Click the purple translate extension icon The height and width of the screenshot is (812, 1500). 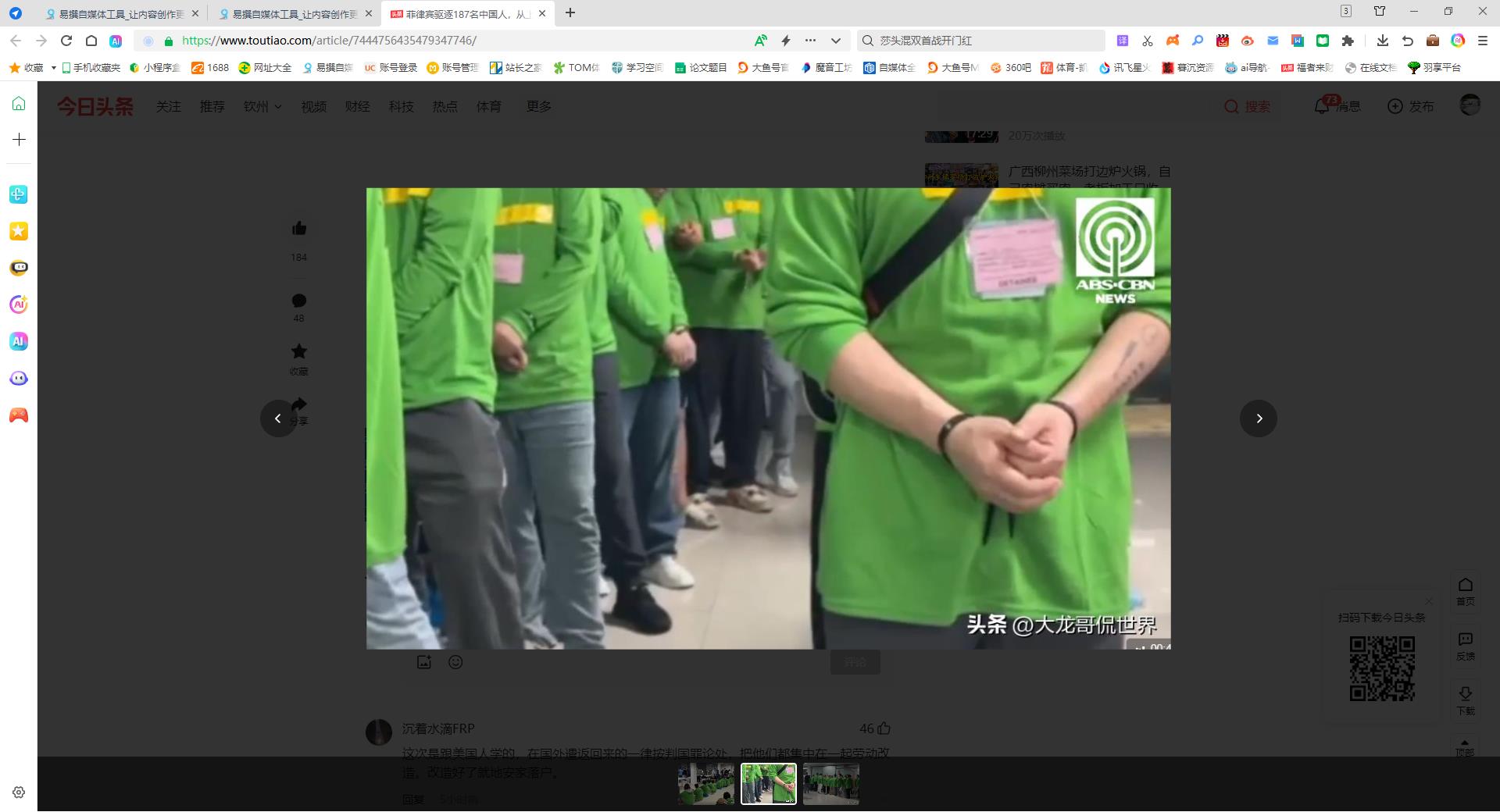click(x=1123, y=41)
